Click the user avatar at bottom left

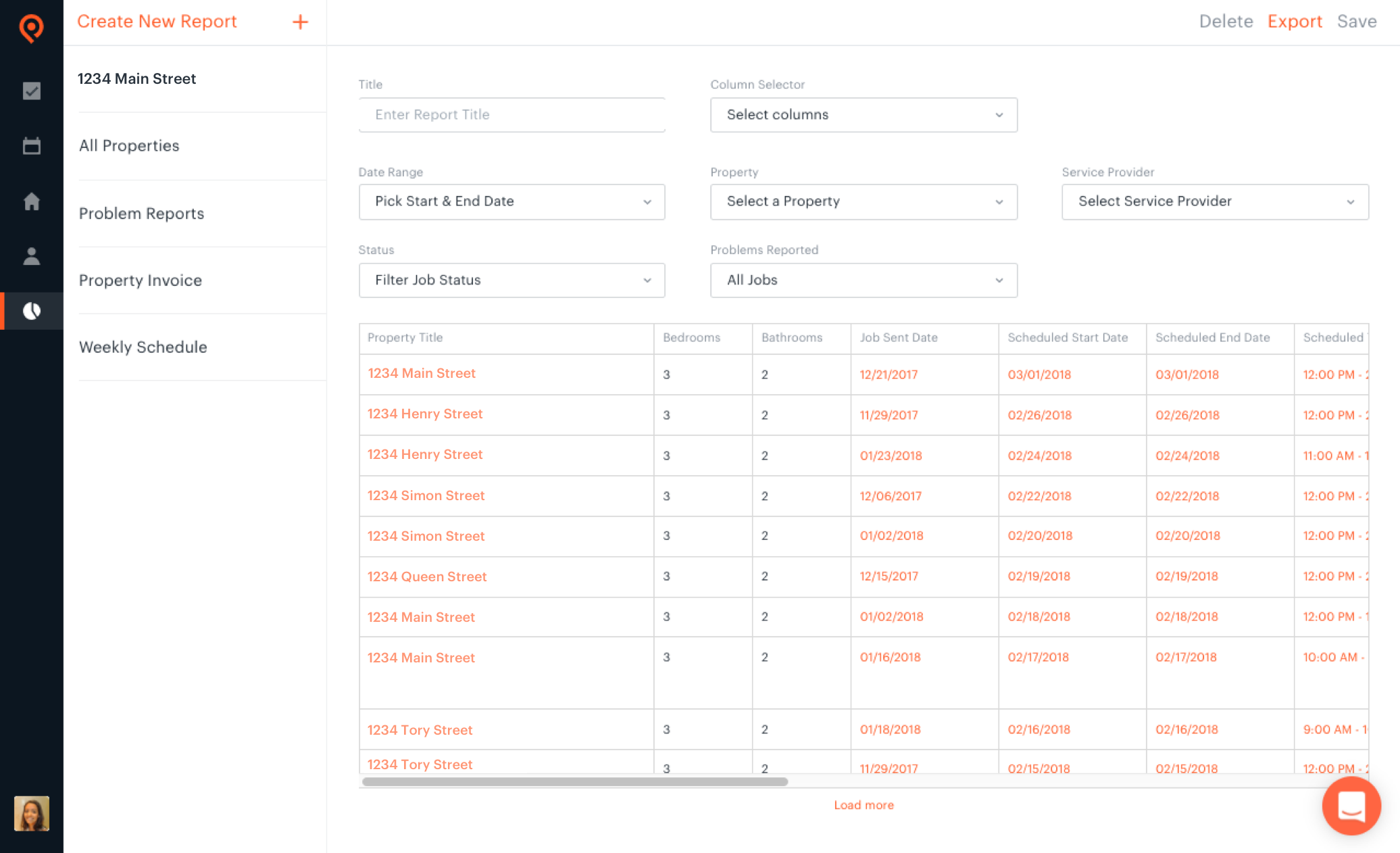coord(31,813)
